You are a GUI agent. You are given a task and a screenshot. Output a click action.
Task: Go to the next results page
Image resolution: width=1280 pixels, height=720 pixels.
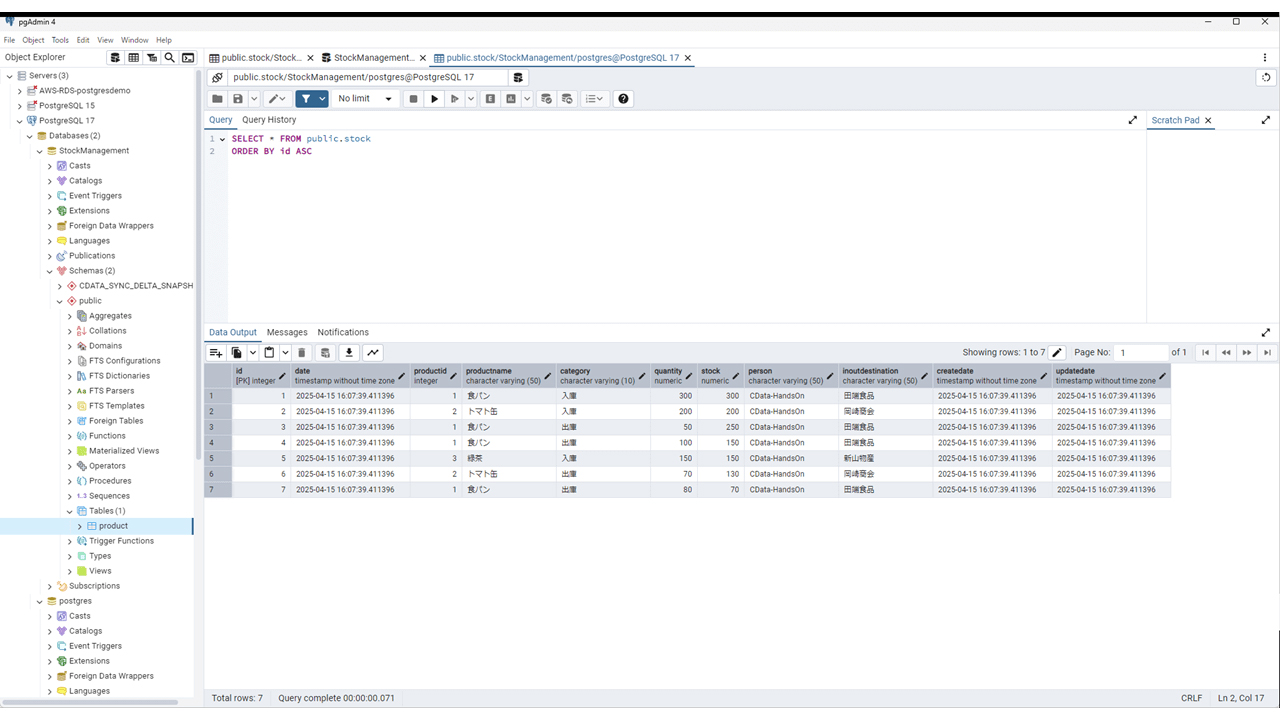[1247, 353]
